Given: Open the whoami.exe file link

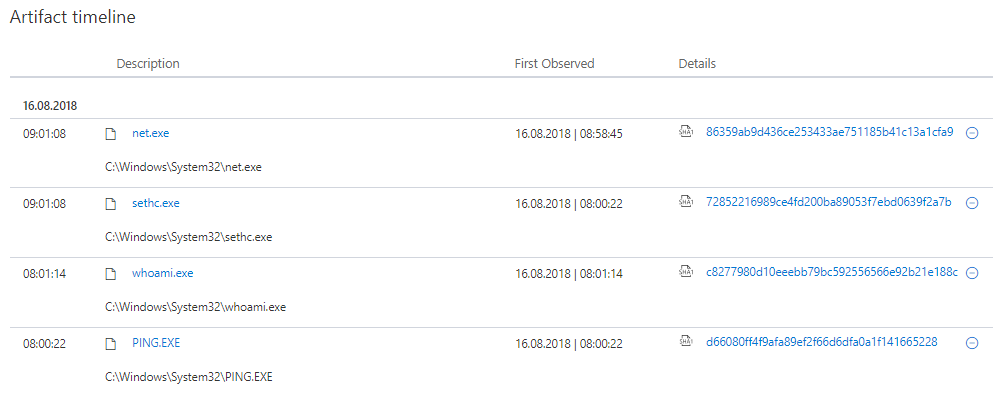Looking at the screenshot, I should click(163, 273).
